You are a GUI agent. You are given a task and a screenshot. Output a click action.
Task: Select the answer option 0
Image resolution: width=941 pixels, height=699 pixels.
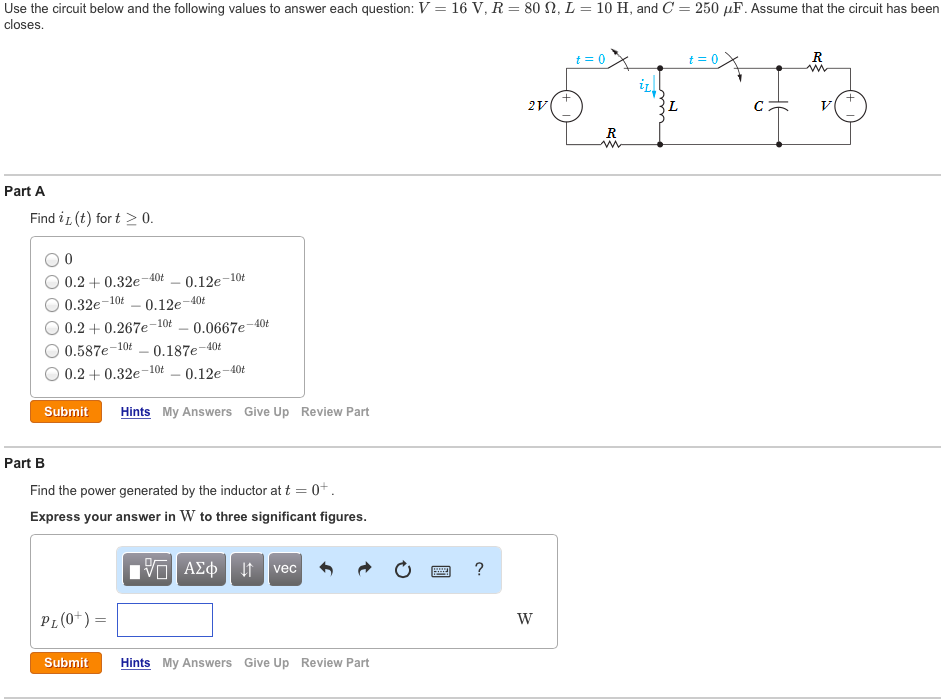pos(52,259)
